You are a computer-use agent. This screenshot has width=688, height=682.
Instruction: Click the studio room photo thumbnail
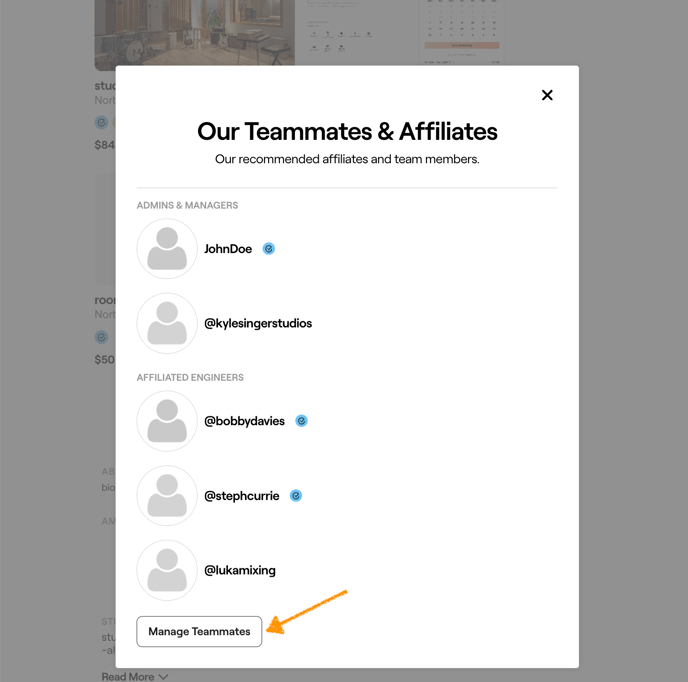pos(194,32)
